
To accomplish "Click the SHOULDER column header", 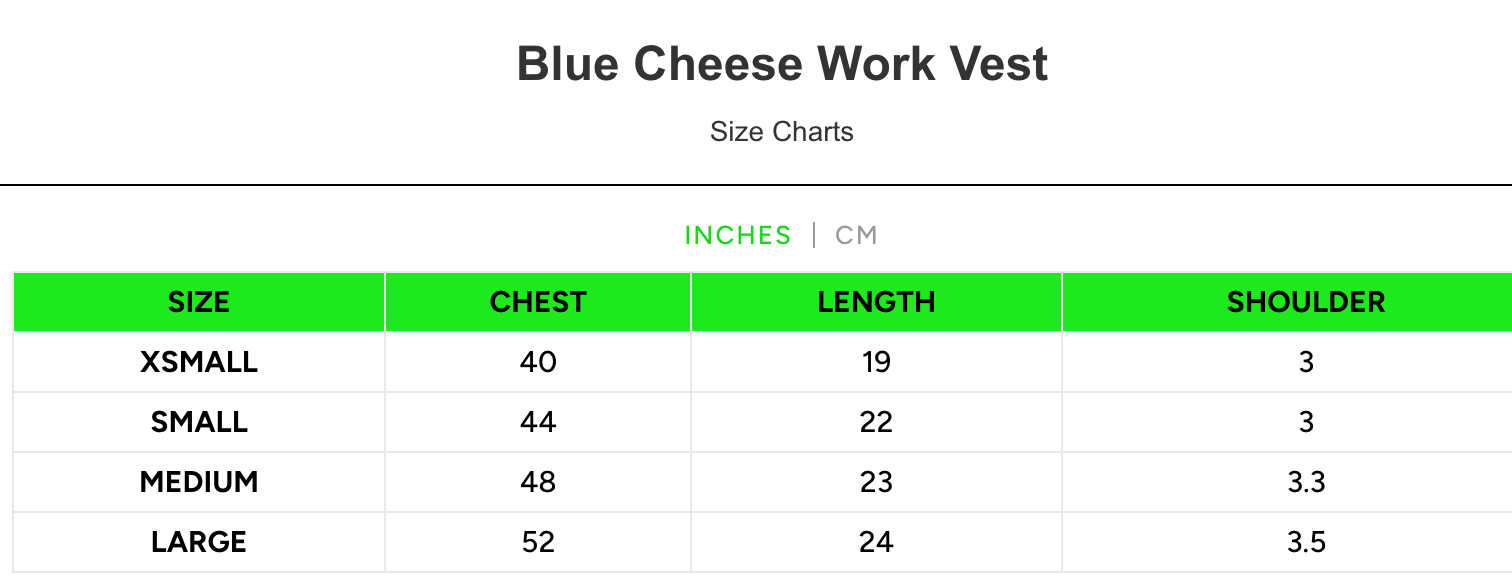I will [x=1306, y=302].
